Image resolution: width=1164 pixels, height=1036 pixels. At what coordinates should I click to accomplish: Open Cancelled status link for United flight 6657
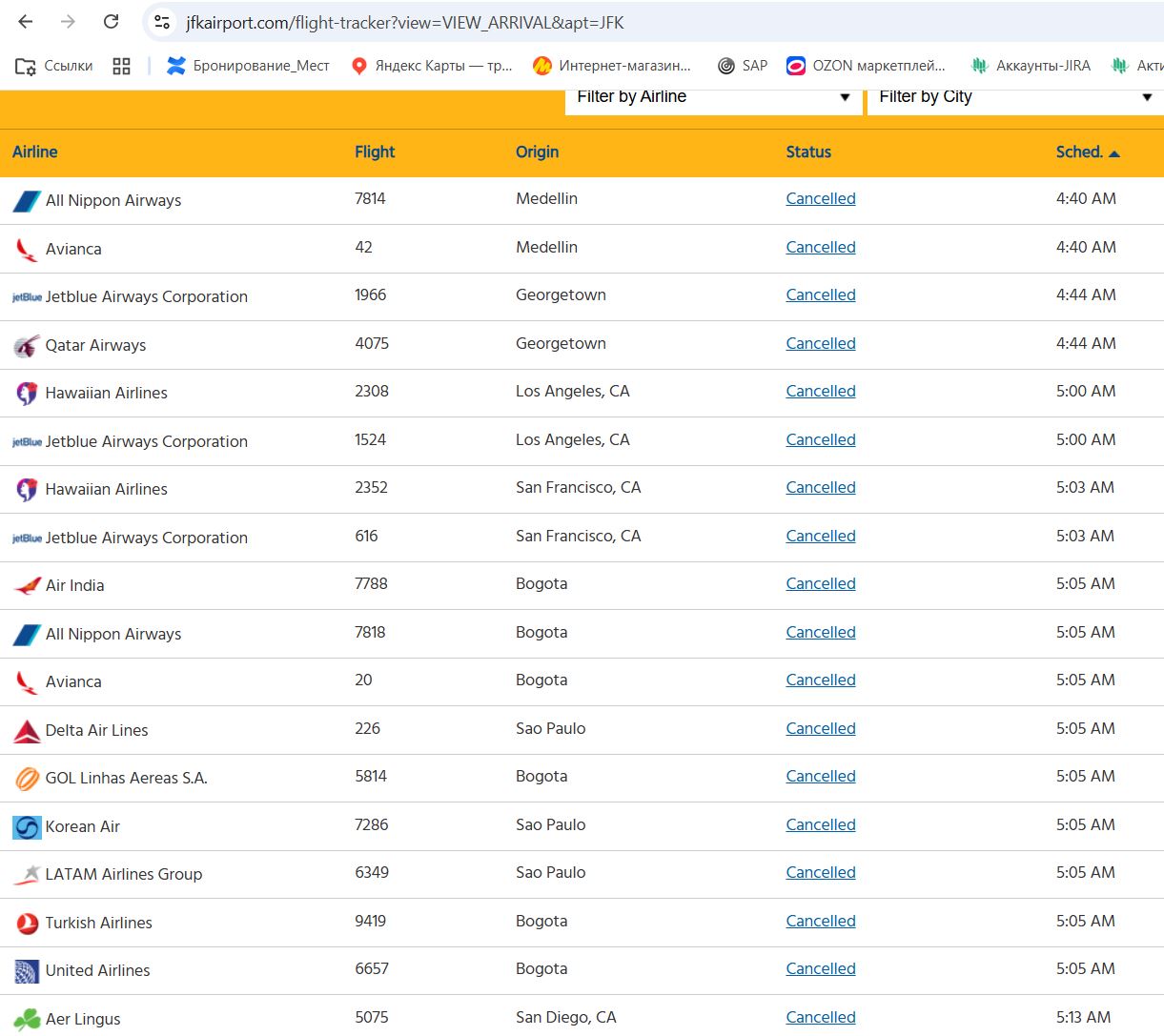tap(820, 969)
